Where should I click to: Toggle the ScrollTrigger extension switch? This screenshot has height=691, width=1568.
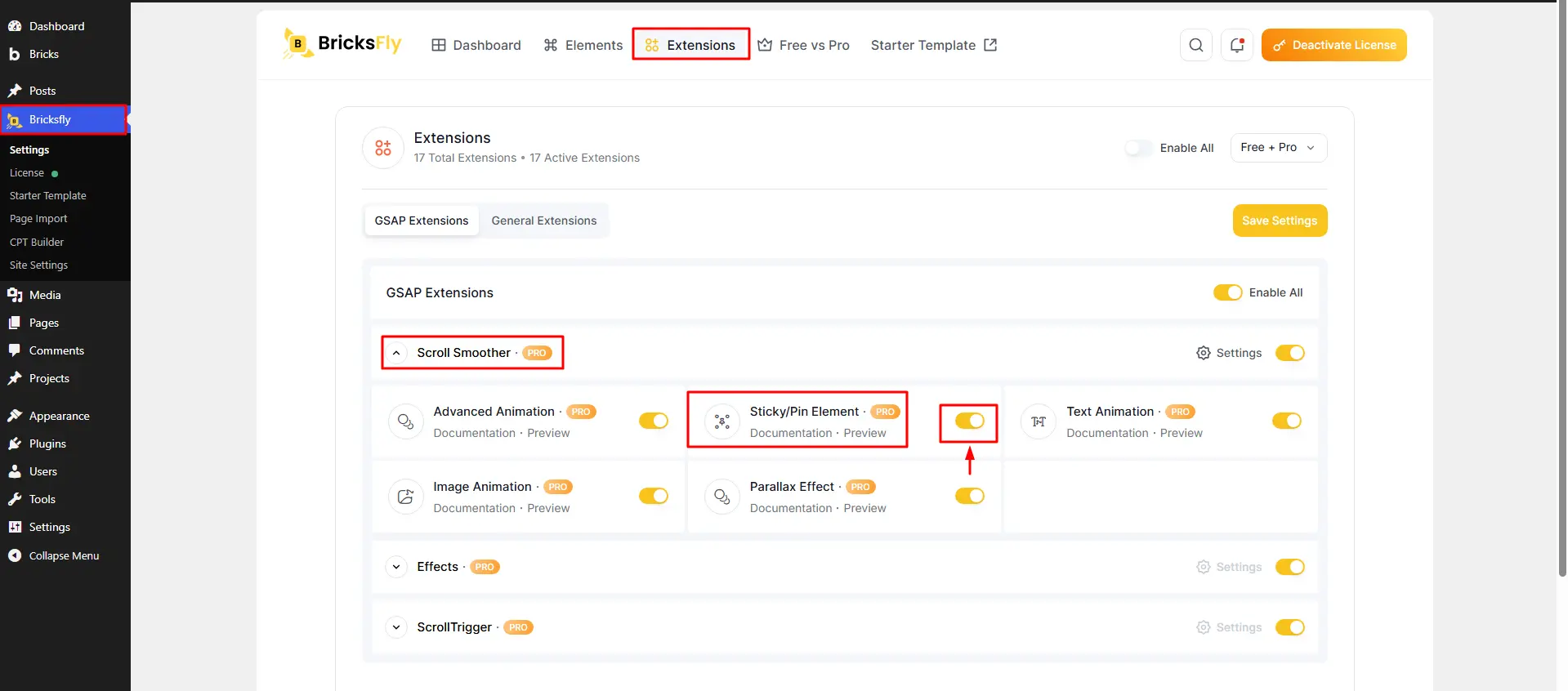pyautogui.click(x=1290, y=627)
